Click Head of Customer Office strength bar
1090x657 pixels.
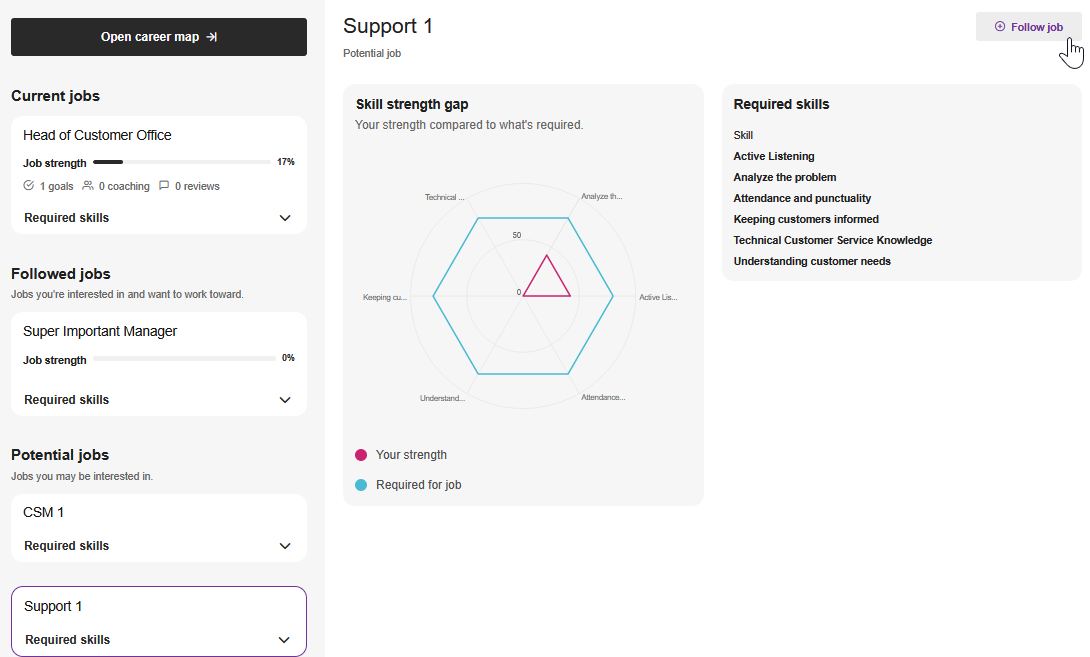tap(182, 162)
